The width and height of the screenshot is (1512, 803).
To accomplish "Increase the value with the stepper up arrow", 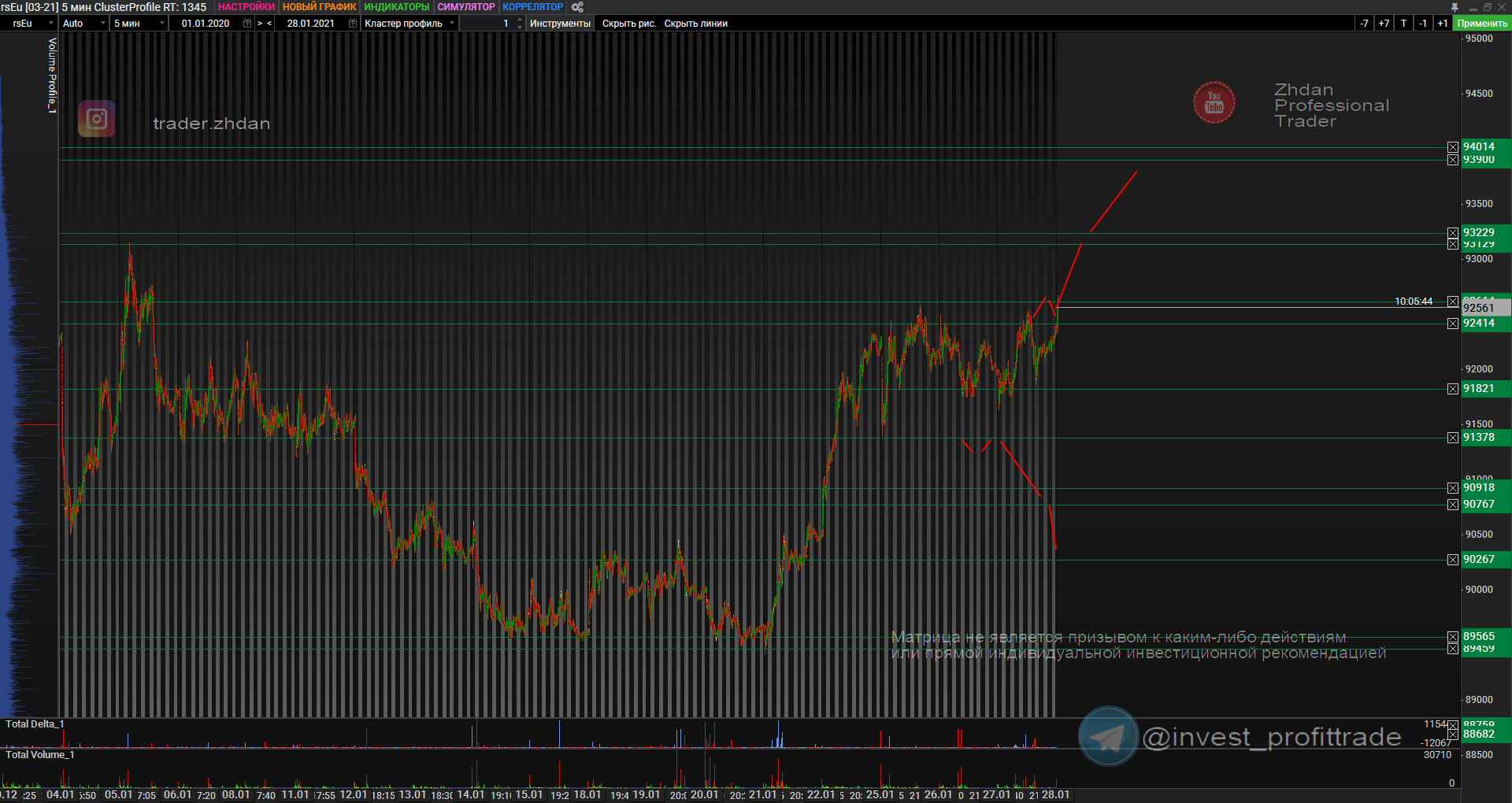I will click(x=520, y=20).
